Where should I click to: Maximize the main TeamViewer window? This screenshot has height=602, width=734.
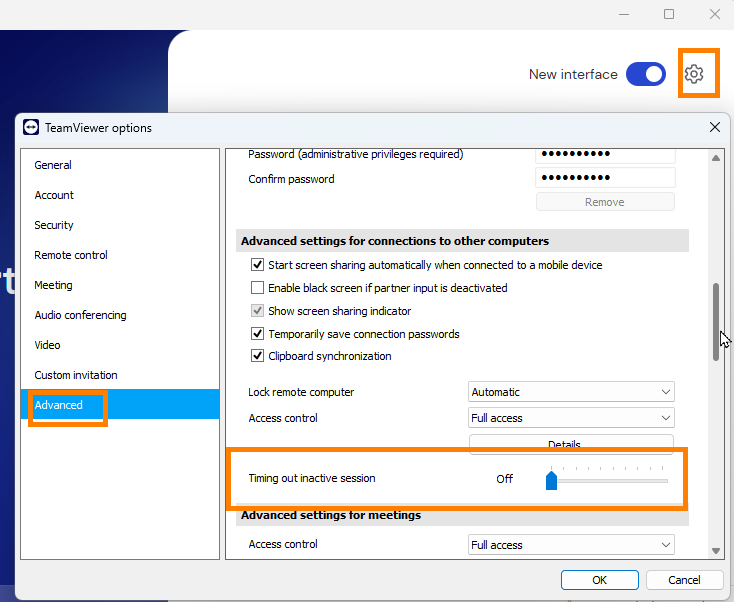(669, 14)
